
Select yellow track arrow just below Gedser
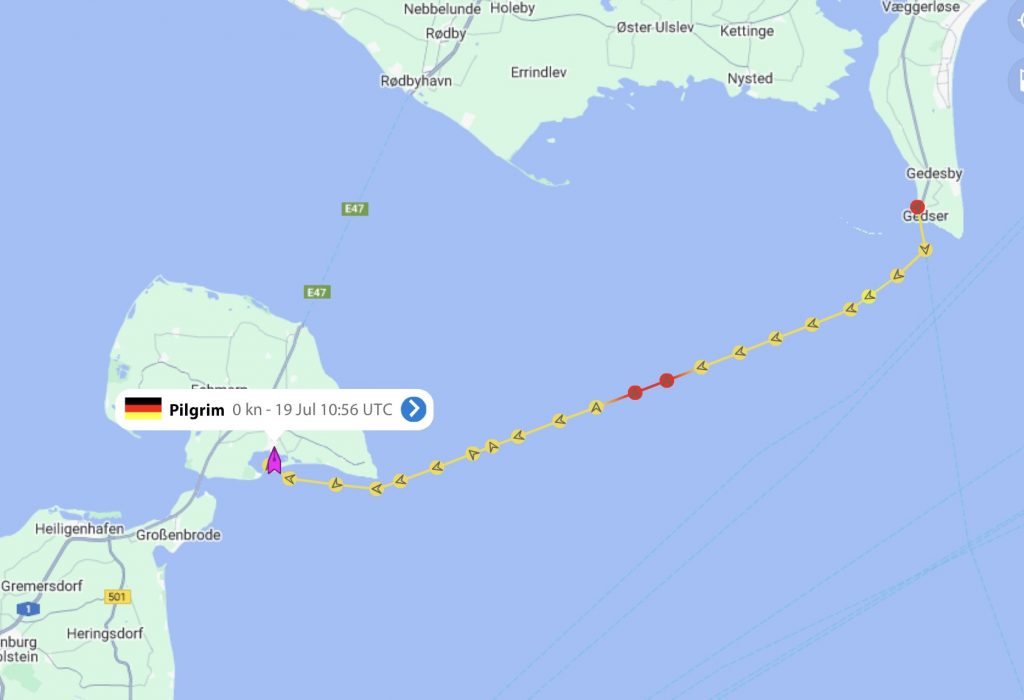(925, 249)
